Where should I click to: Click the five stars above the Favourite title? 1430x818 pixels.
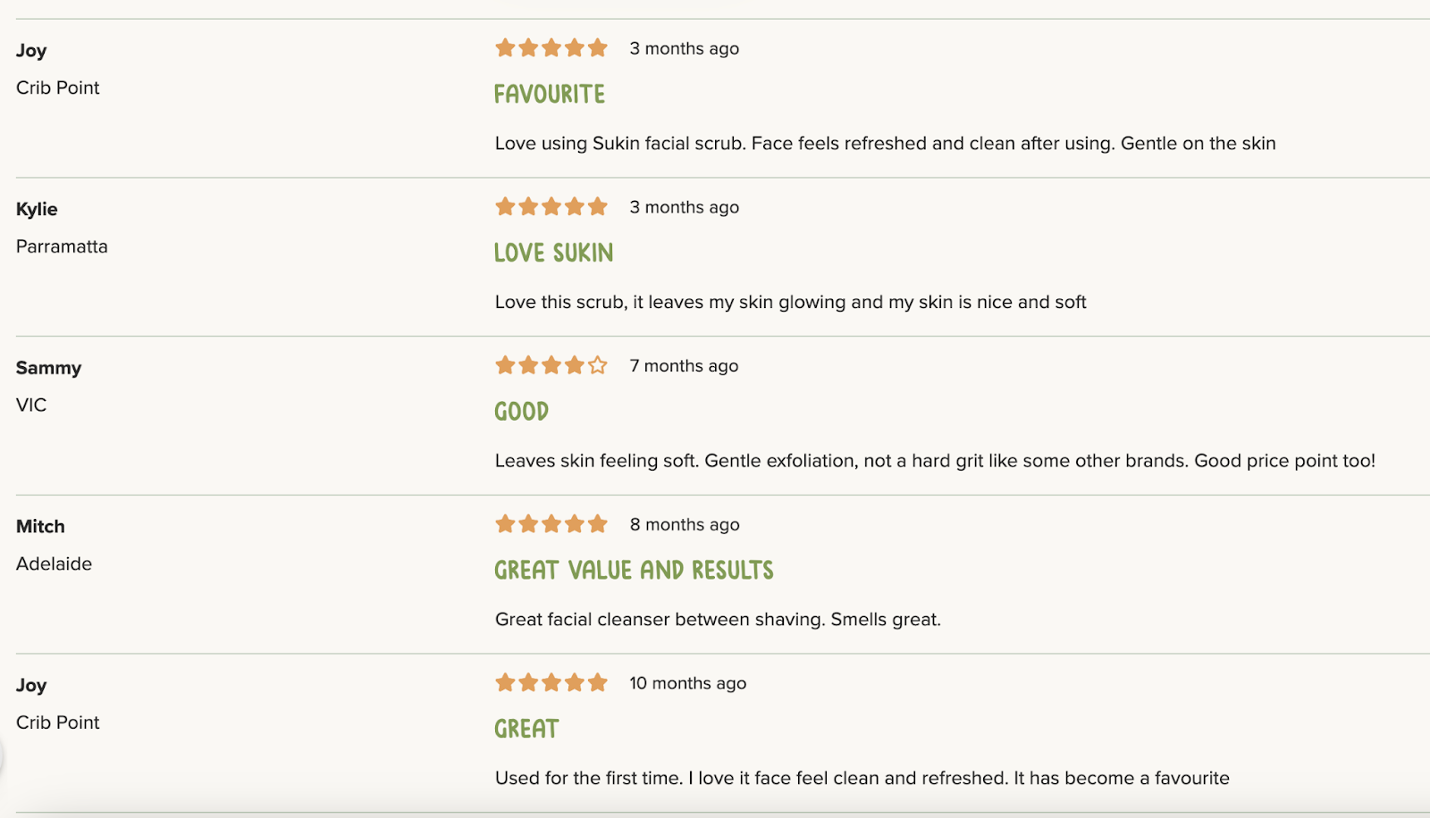point(551,48)
